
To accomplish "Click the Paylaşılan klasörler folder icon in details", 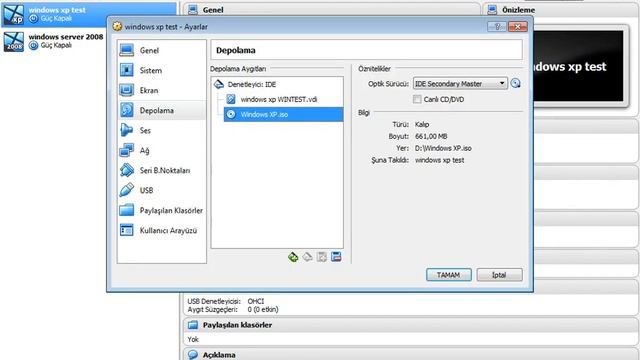I will point(193,325).
